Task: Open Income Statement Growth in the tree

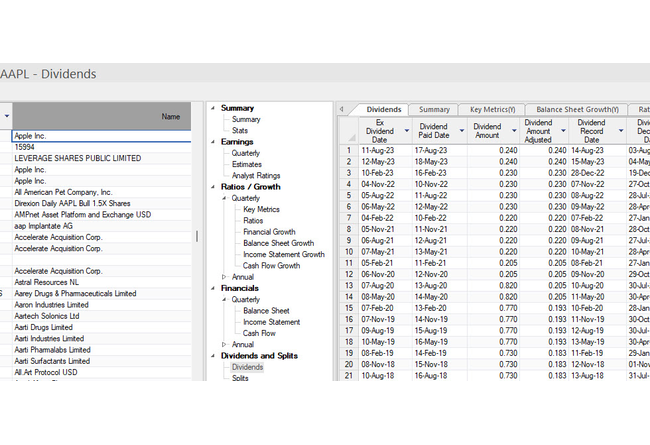Action: tap(284, 254)
